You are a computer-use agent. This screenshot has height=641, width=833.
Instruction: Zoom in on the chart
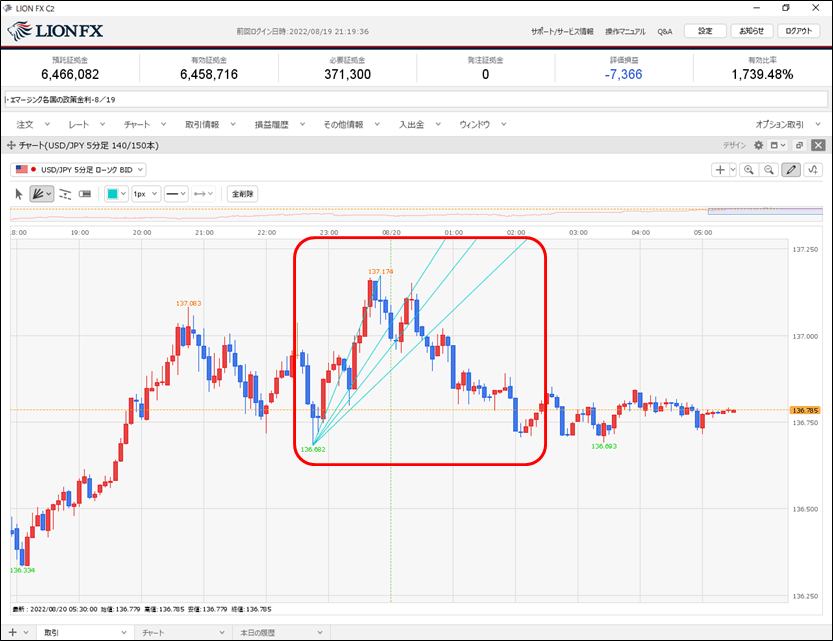(x=749, y=170)
